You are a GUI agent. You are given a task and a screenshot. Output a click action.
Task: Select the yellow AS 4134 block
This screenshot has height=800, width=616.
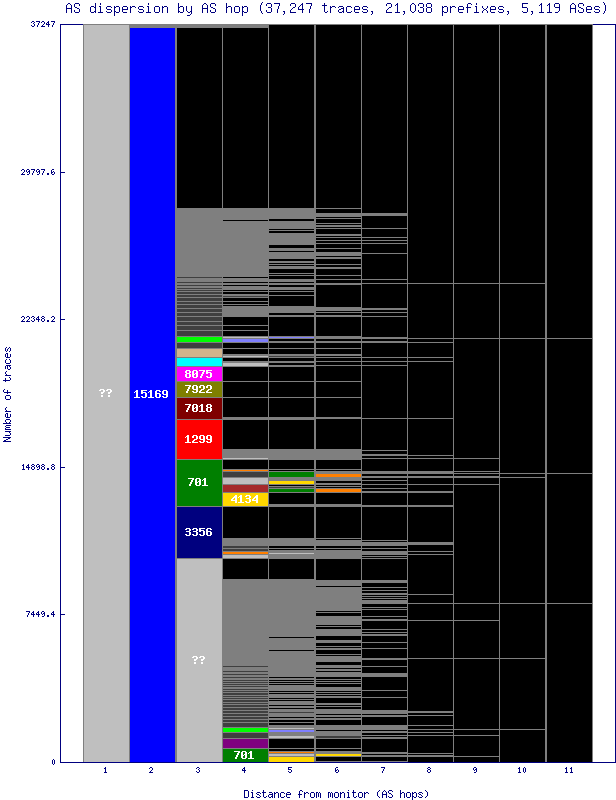tap(245, 499)
